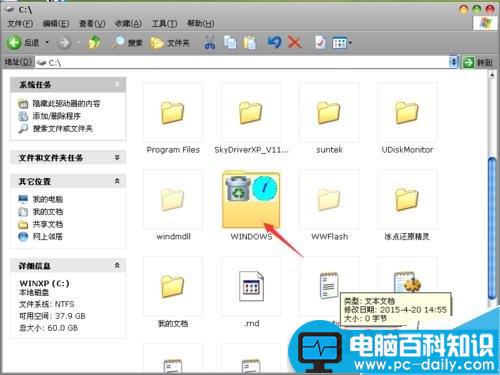Select the SkyDriverXP_V11 folder
The width and height of the screenshot is (500, 375).
coord(251,113)
